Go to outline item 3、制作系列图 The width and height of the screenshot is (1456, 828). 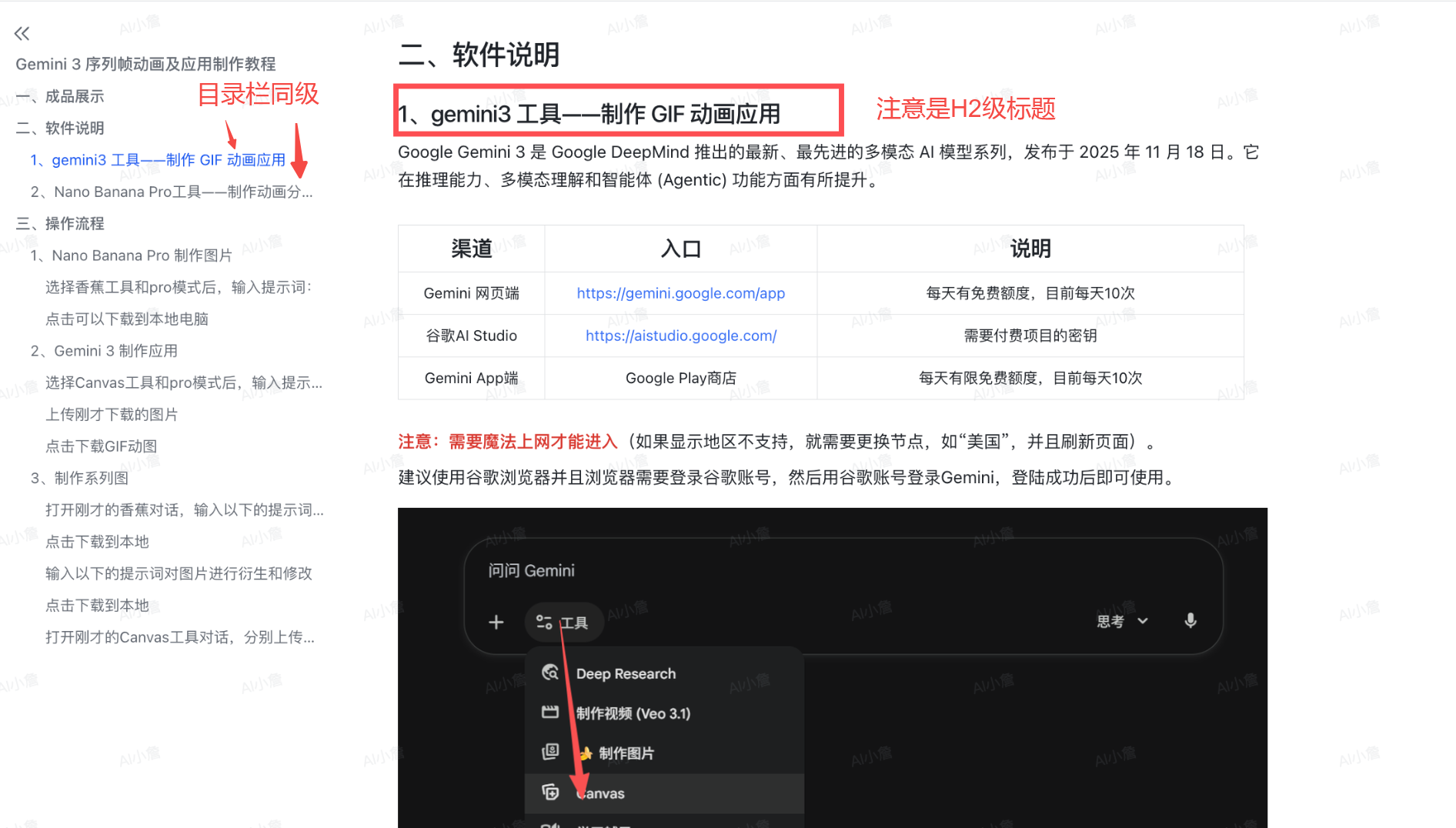click(79, 478)
